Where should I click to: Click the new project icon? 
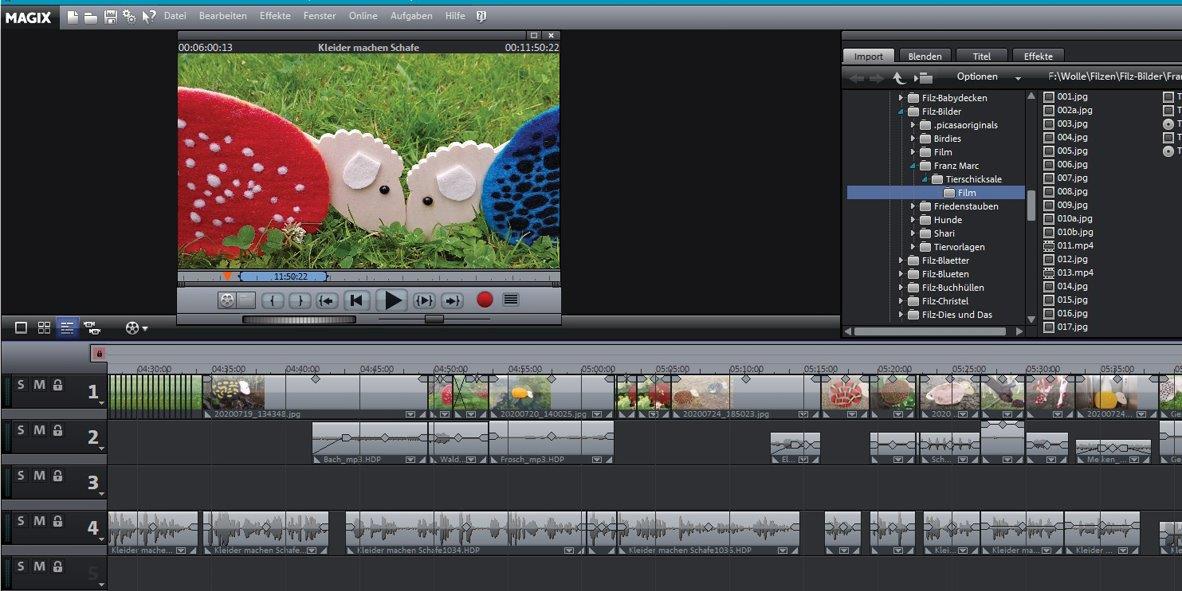(73, 16)
